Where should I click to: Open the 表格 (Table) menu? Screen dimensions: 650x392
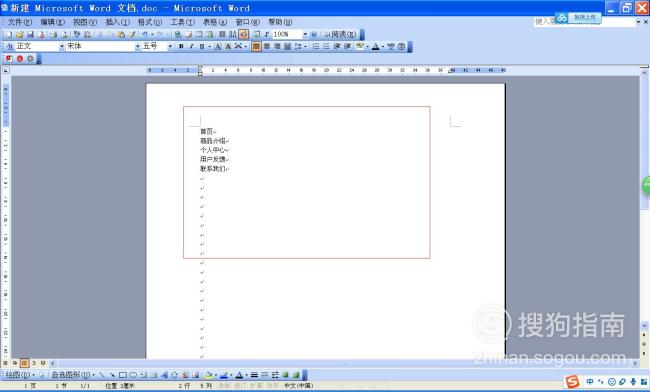coord(215,22)
